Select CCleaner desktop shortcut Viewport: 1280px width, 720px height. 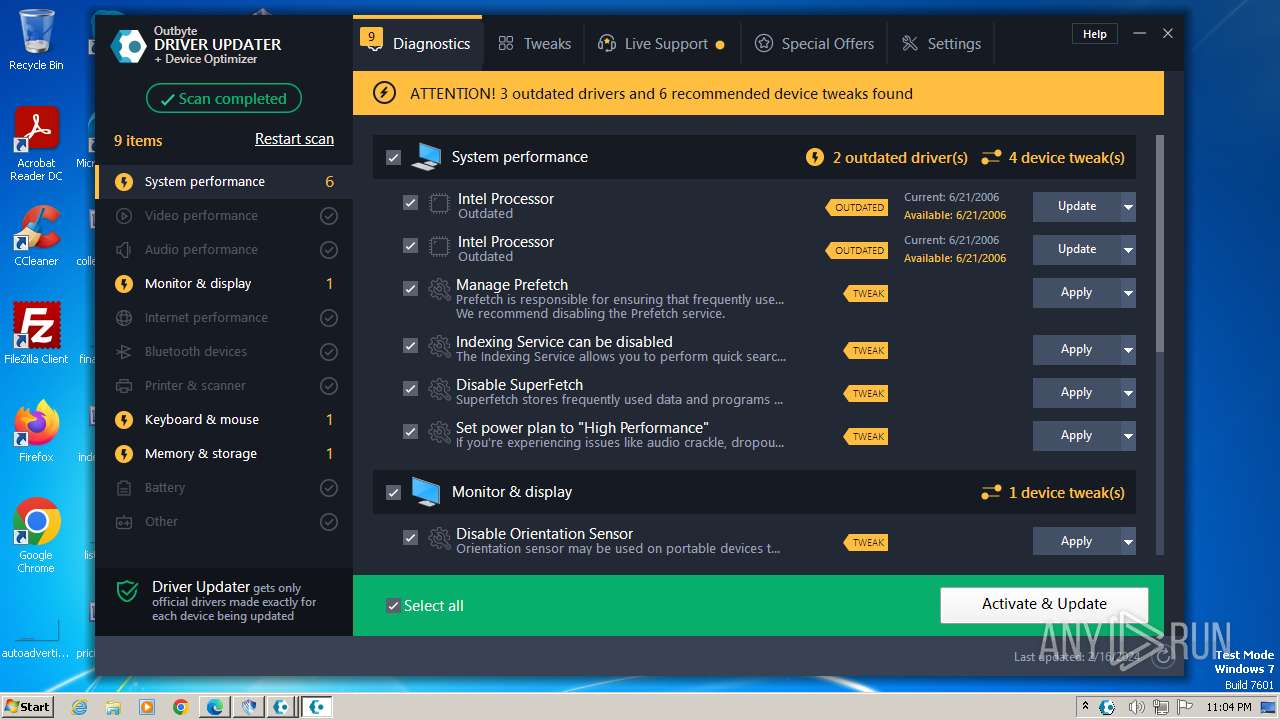(x=36, y=236)
